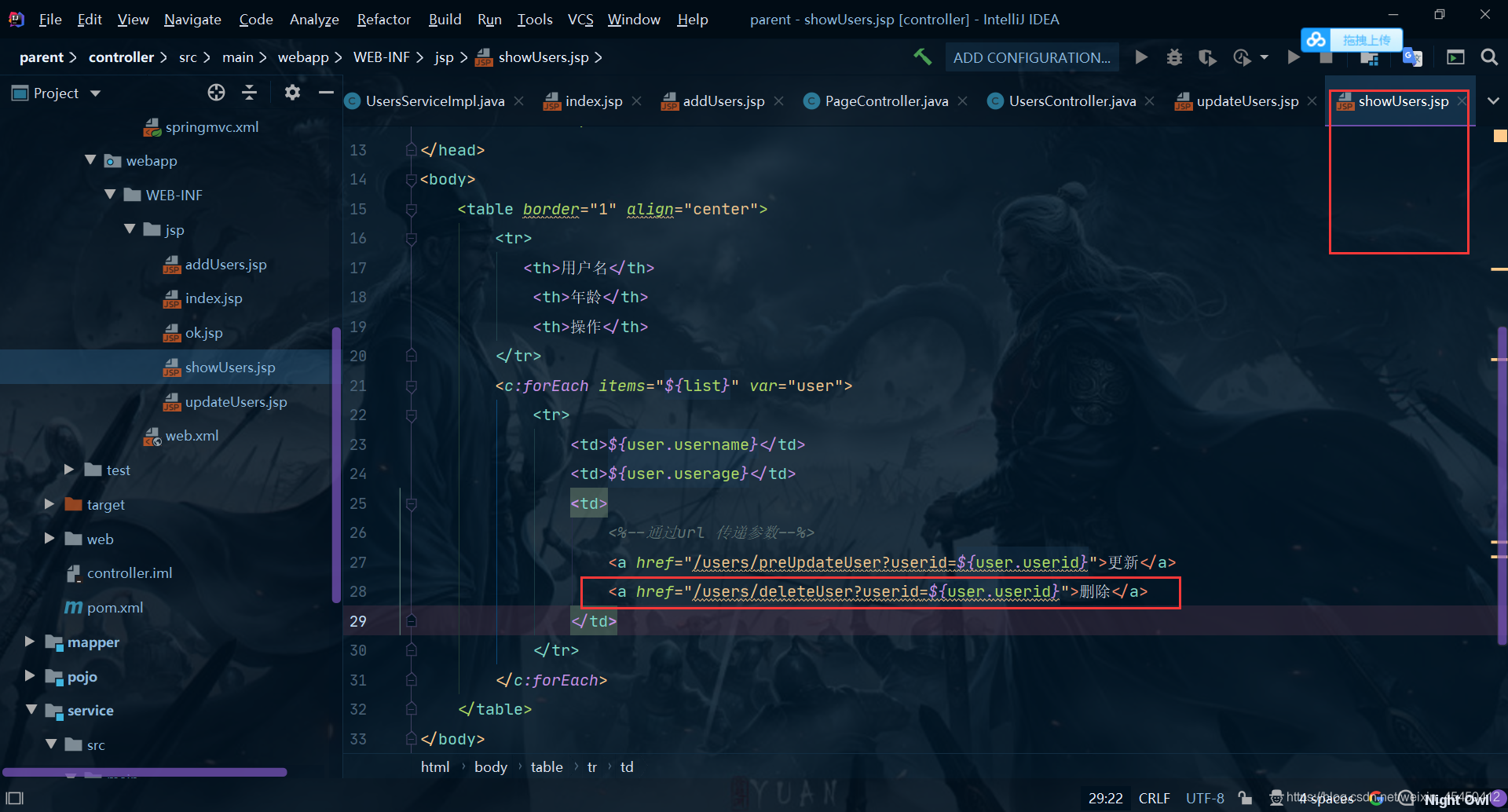1508x812 pixels.
Task: Select ok.jsp in project tree
Action: pos(203,333)
